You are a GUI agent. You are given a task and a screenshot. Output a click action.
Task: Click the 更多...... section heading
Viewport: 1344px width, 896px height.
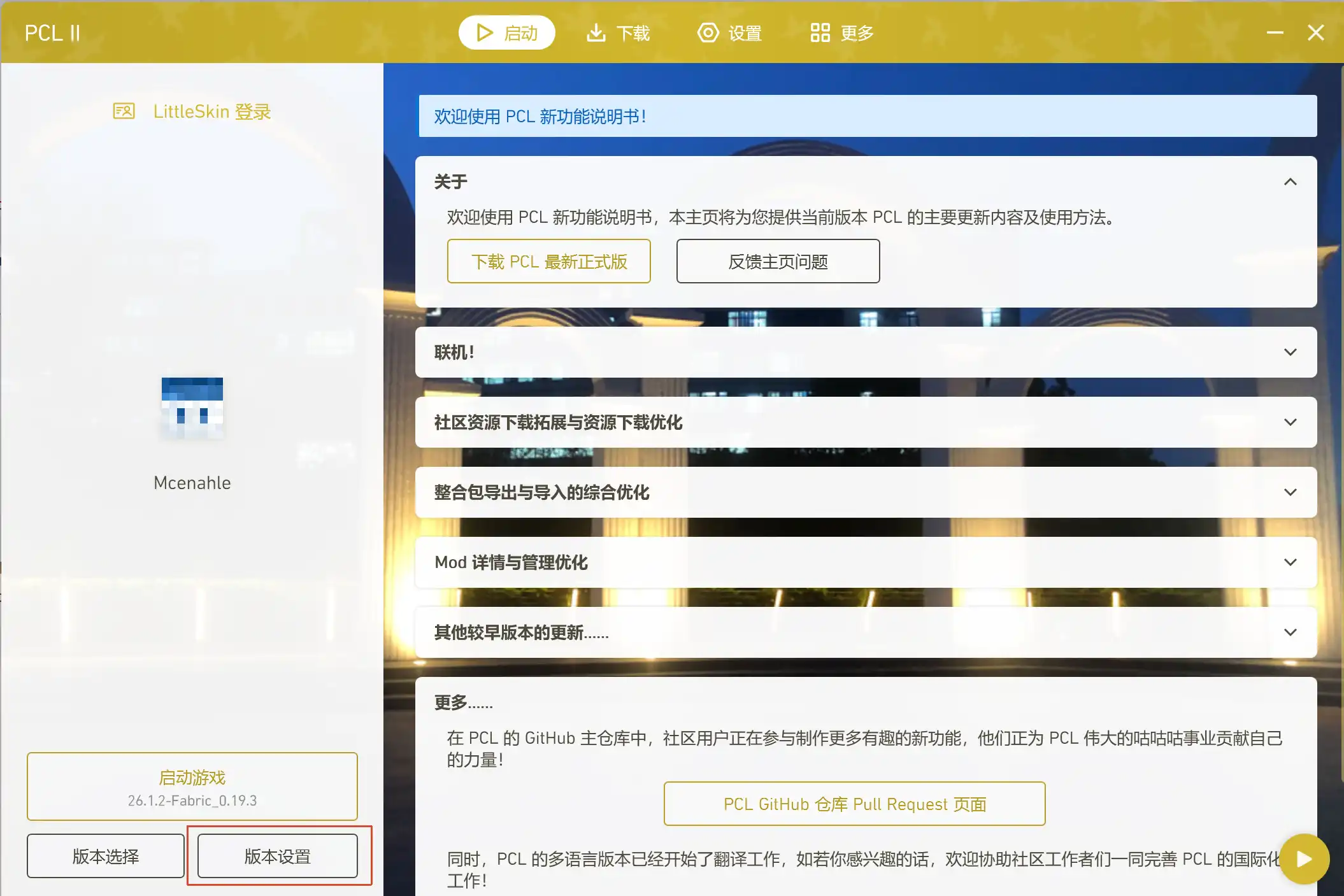pos(464,702)
